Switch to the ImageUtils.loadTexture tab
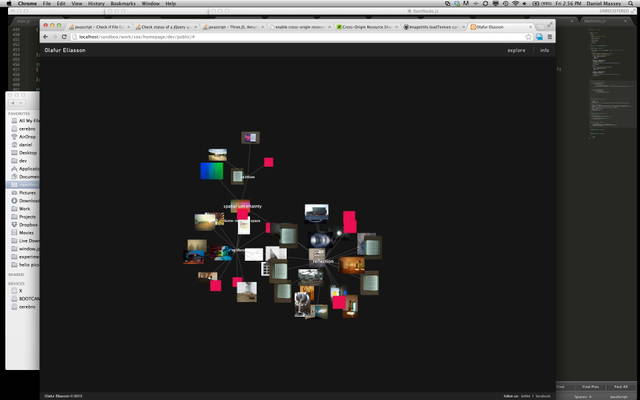The image size is (640, 400). (x=432, y=27)
